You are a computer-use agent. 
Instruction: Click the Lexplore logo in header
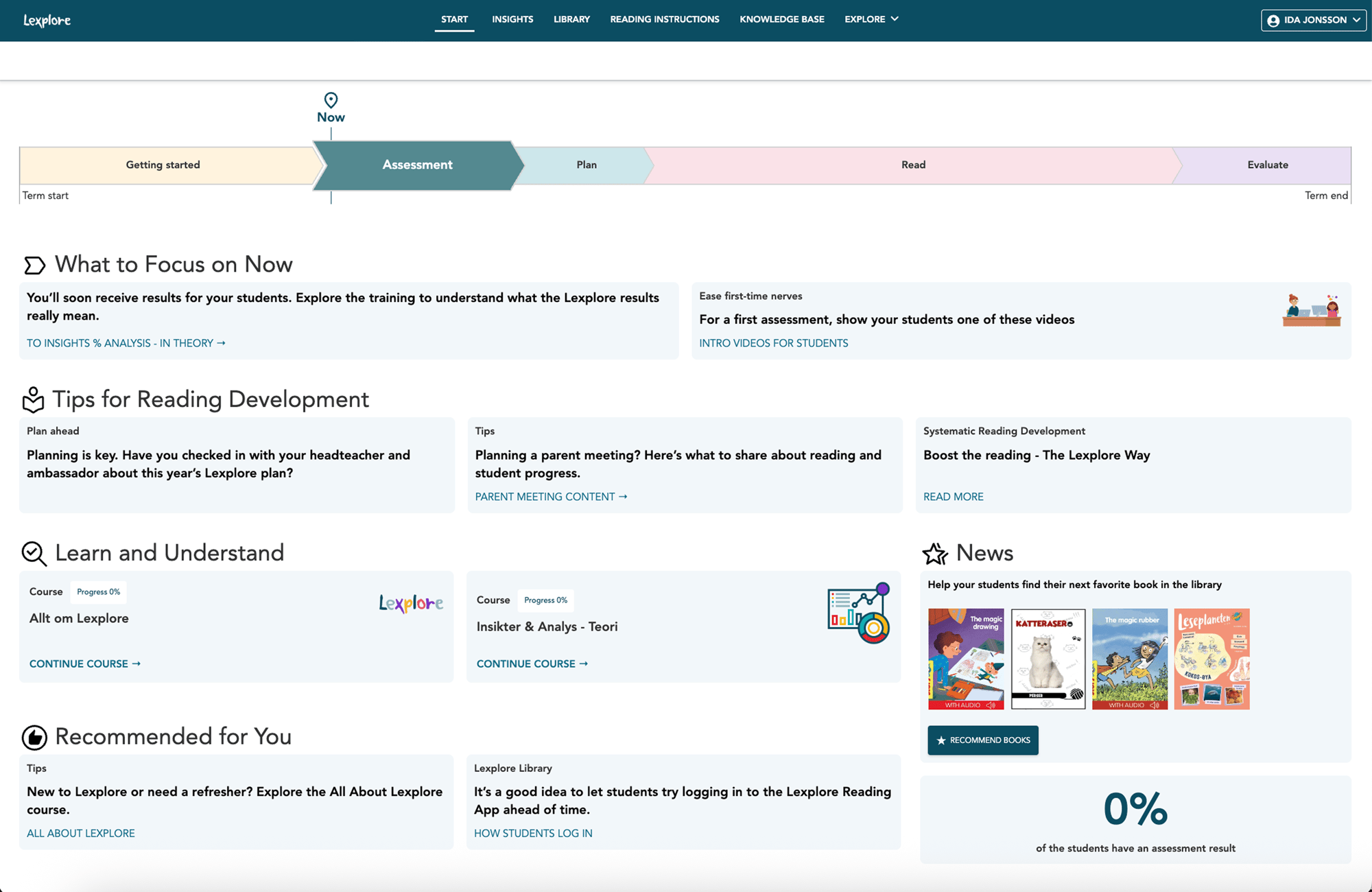click(x=47, y=20)
